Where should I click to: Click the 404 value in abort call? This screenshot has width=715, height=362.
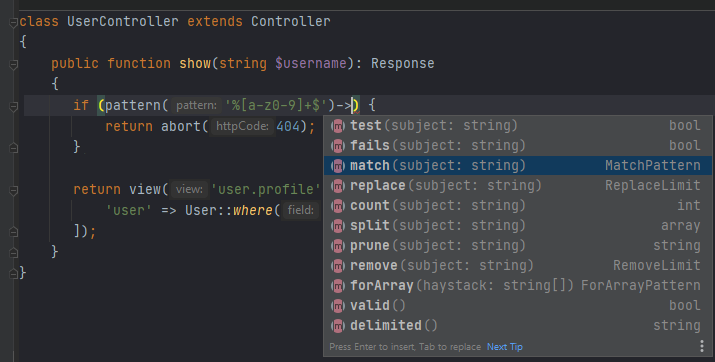click(288, 126)
